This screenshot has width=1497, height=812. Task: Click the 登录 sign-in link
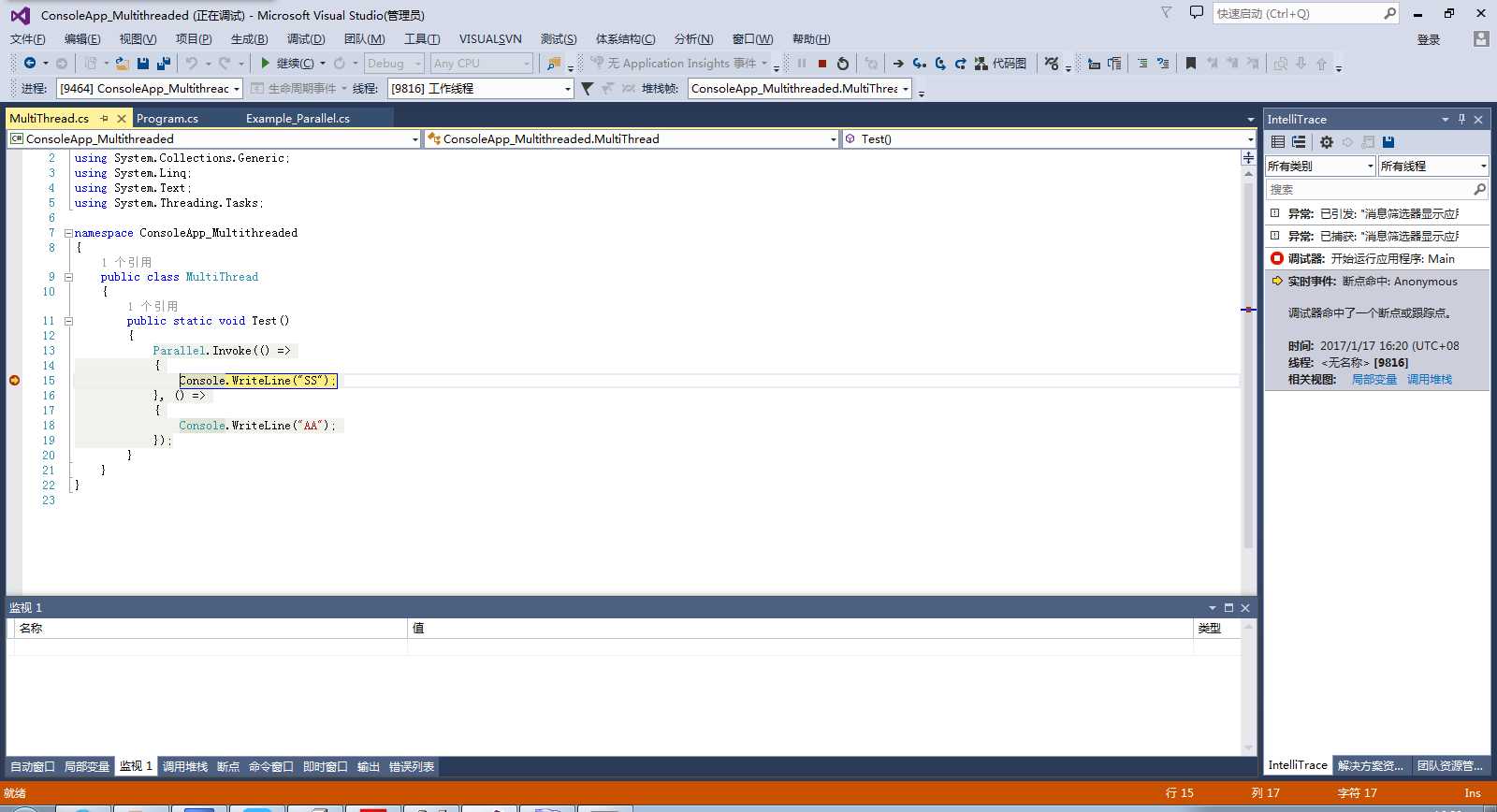coord(1429,39)
